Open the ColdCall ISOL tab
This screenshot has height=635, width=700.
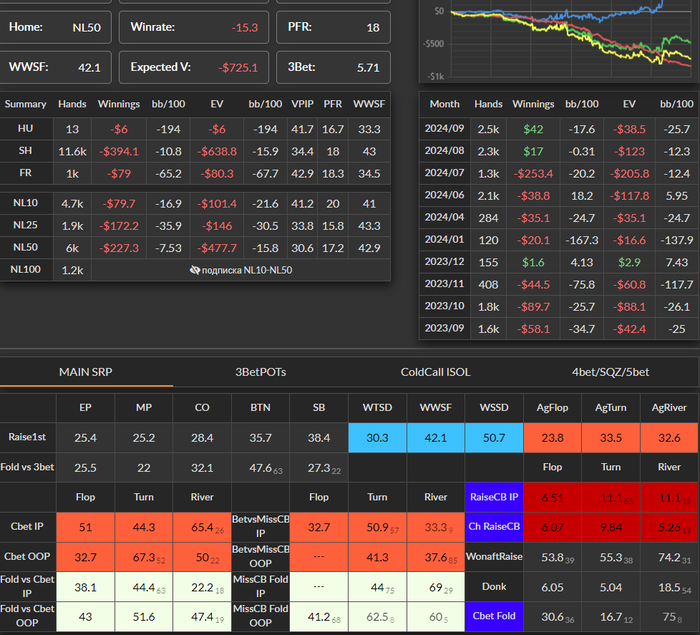435,372
